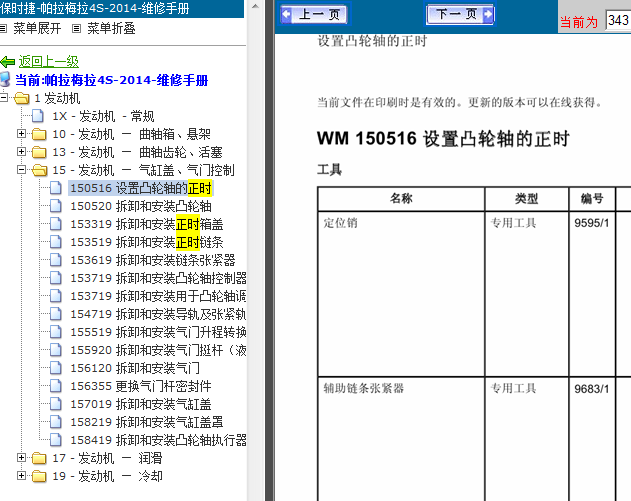Click page icon beside 158219 气缸盖罩

pos(56,422)
